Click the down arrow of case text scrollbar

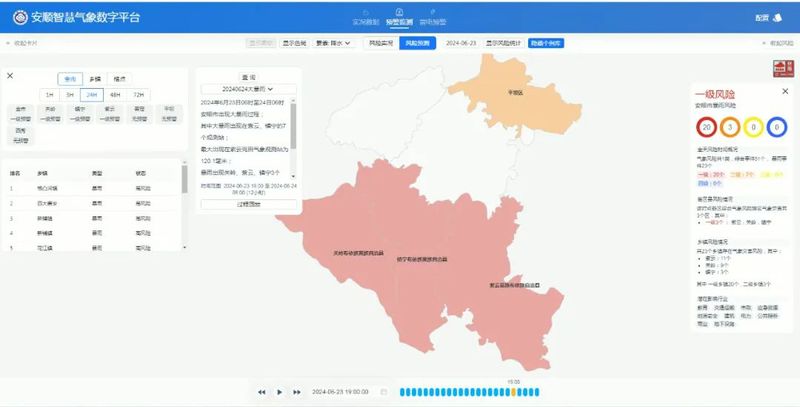293,175
